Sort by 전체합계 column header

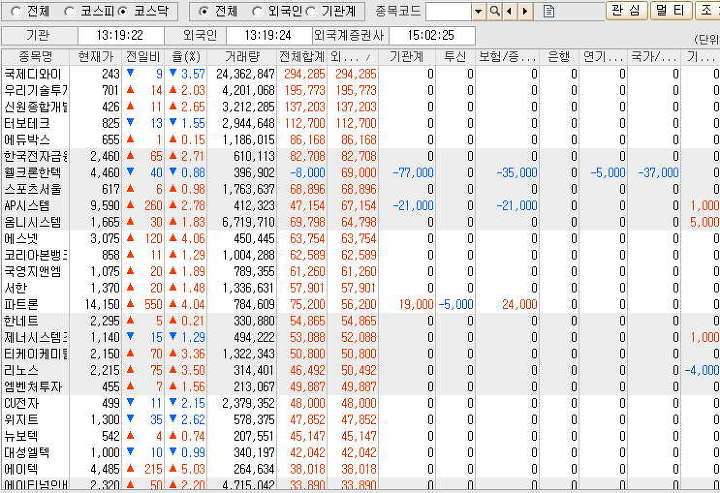[302, 56]
